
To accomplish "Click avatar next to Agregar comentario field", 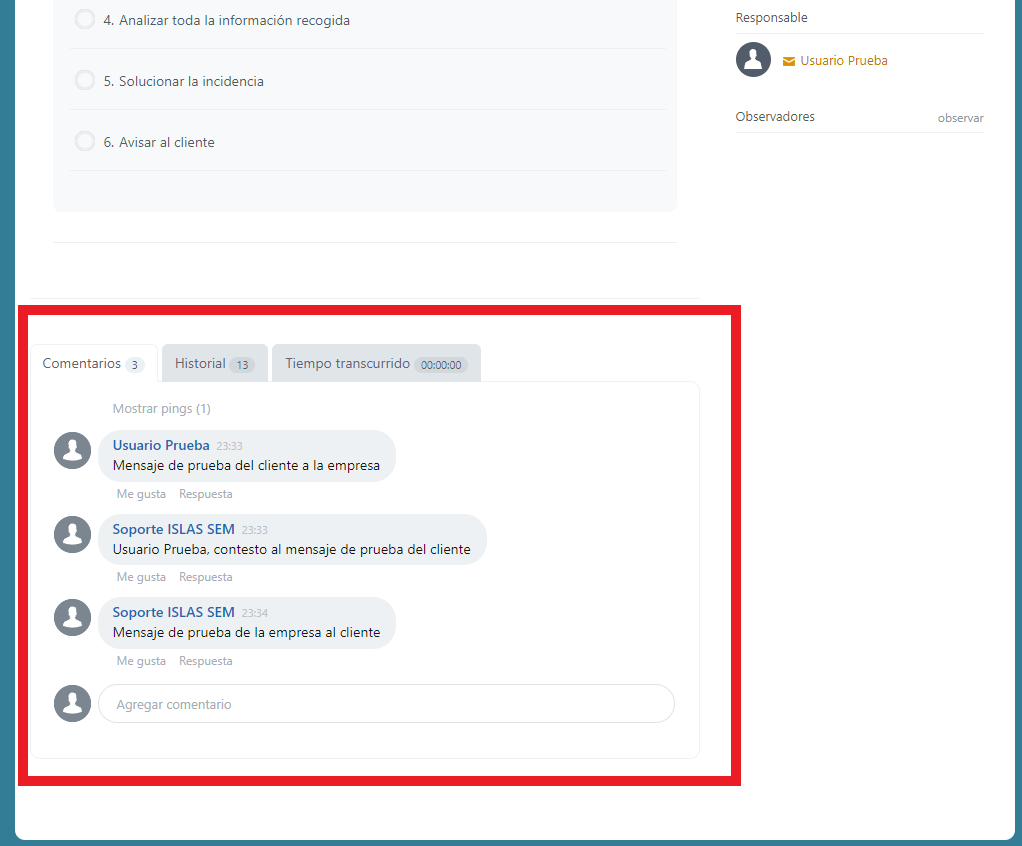I will click(72, 703).
